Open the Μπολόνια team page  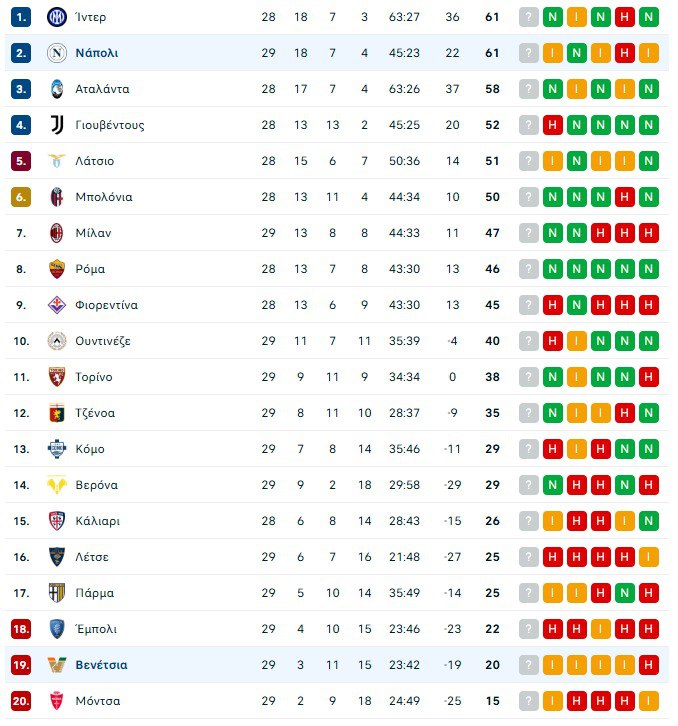tap(104, 197)
